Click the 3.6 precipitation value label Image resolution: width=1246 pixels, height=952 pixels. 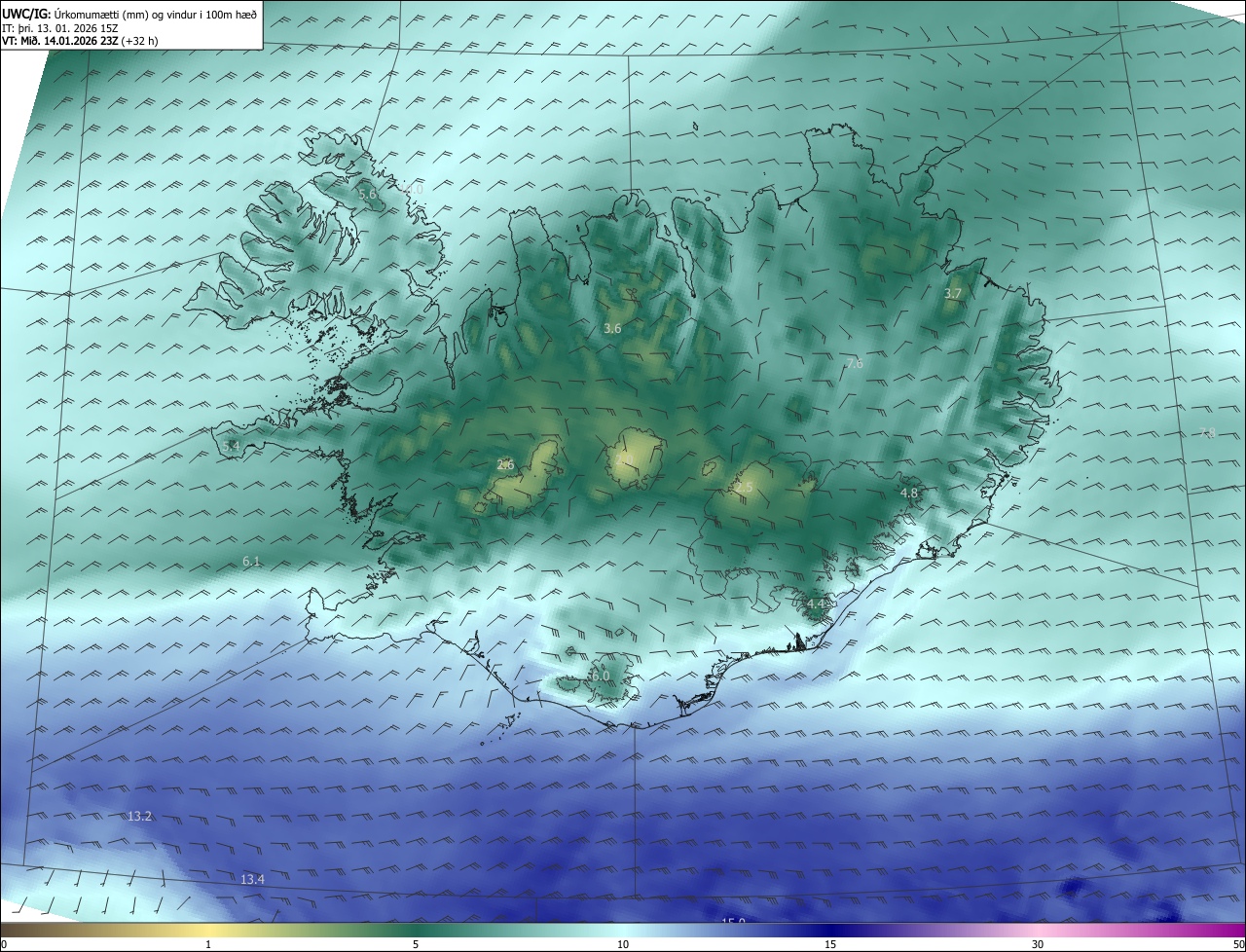pyautogui.click(x=612, y=329)
